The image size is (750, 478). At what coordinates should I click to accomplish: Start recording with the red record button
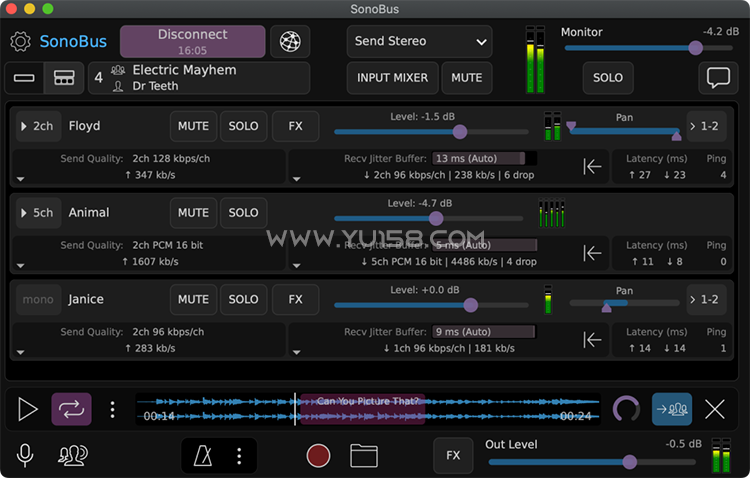[318, 456]
